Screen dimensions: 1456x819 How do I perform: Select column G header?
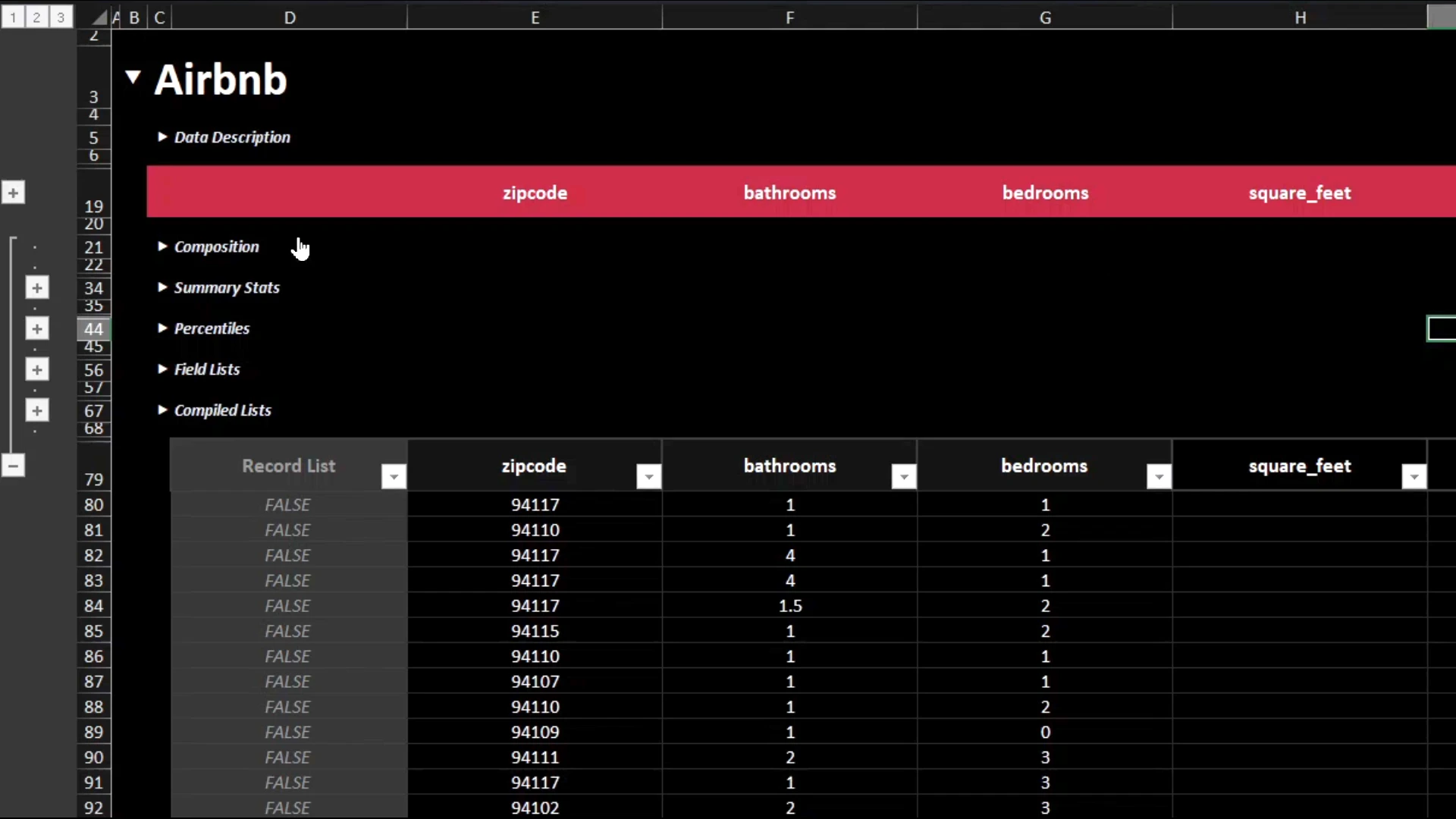point(1045,17)
